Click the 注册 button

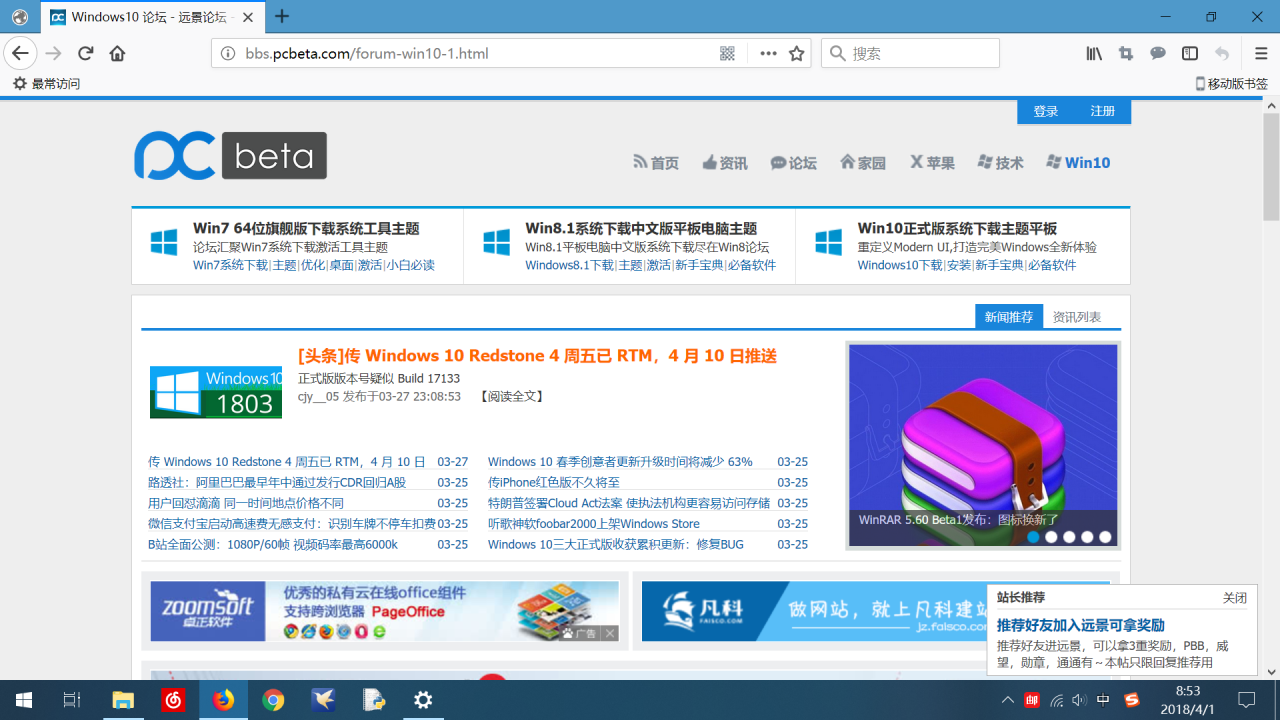click(x=1103, y=111)
